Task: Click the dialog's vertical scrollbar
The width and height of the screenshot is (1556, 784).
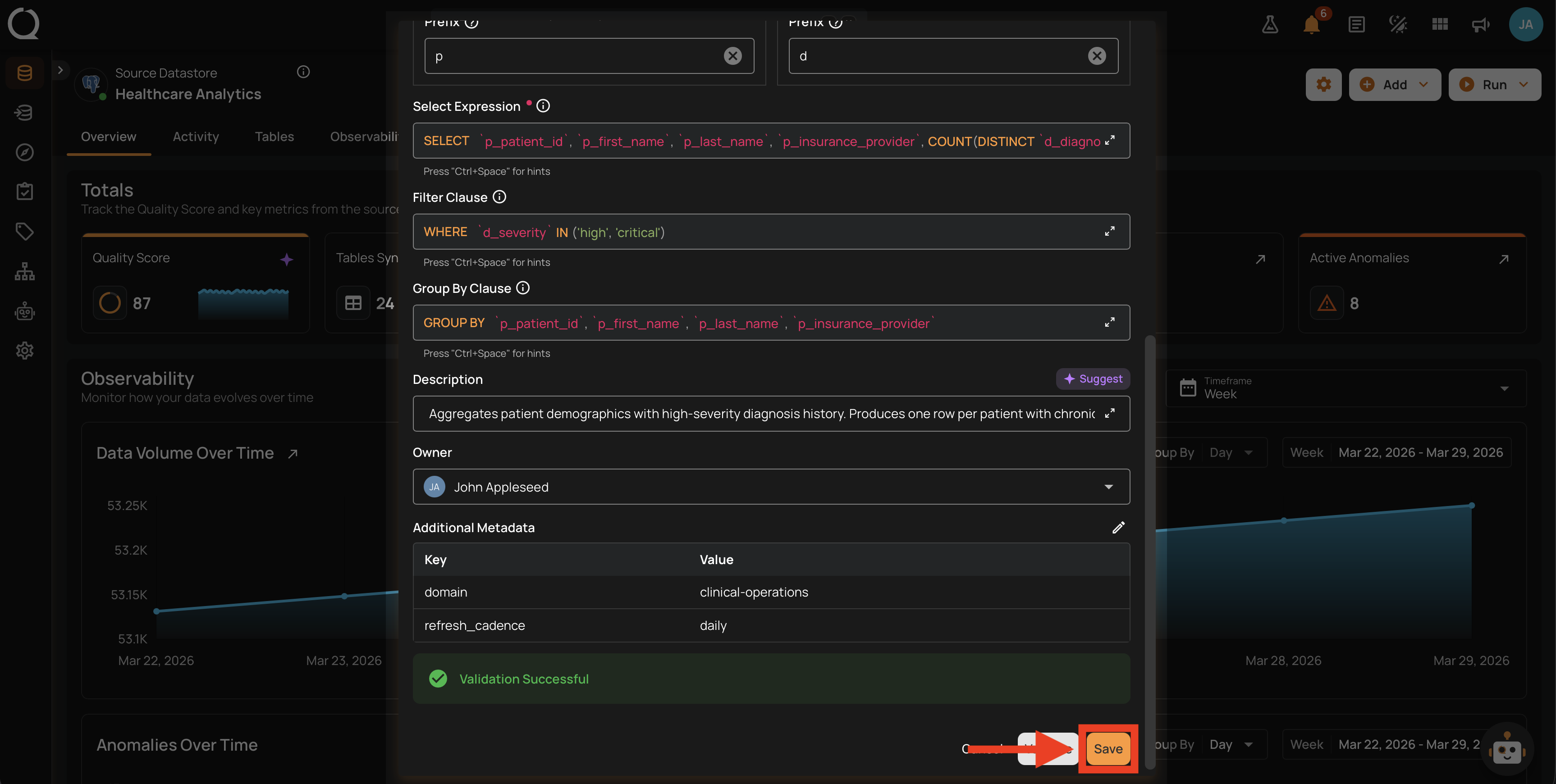Action: tap(1150, 552)
